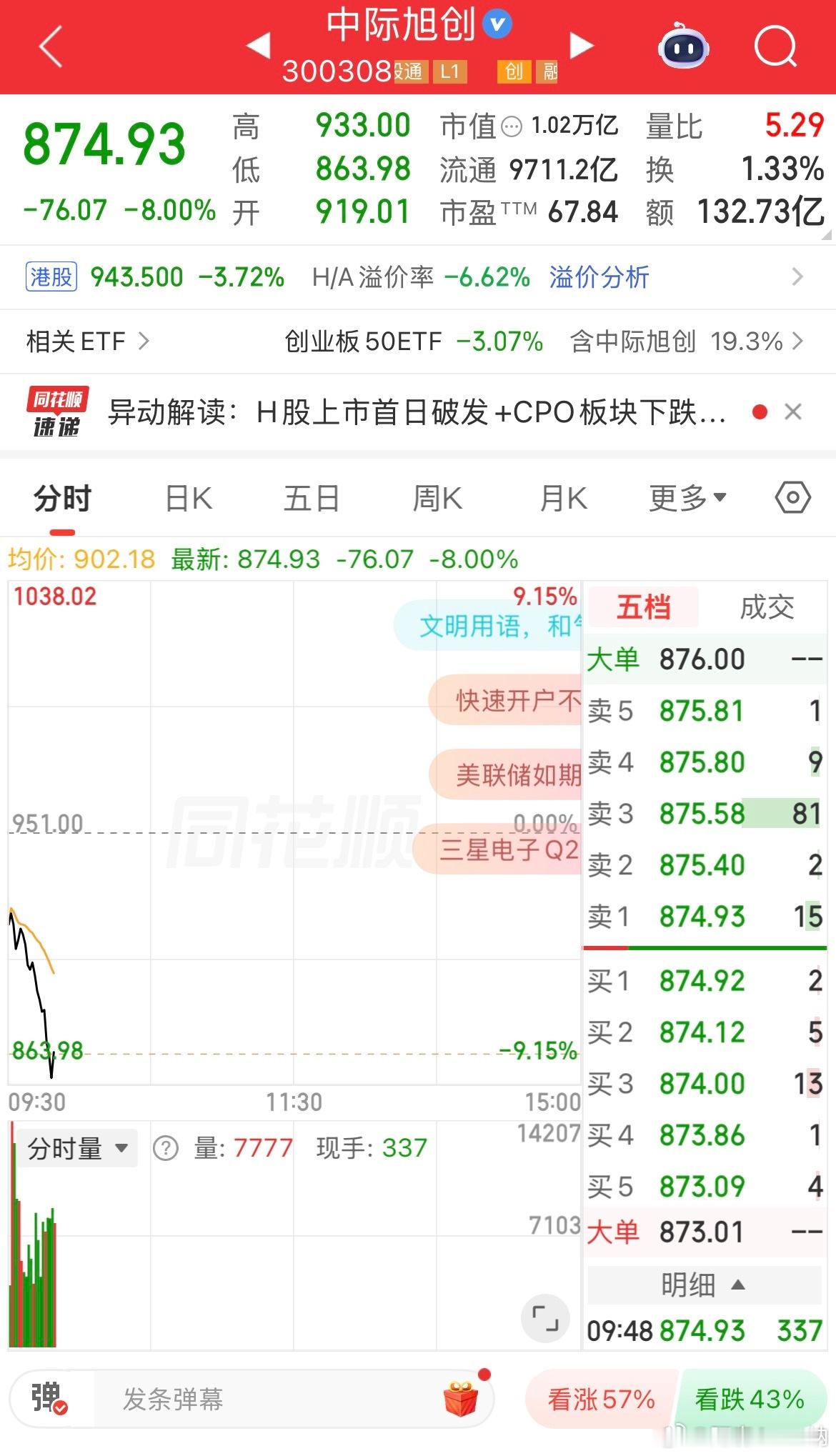Open the red gift box icon
The width and height of the screenshot is (836, 1456).
tap(461, 1398)
